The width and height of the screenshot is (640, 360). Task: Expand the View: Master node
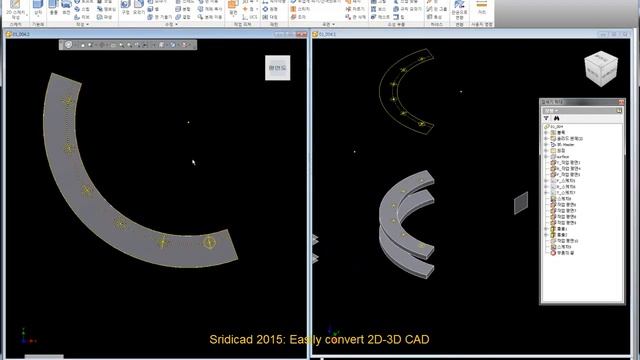point(546,145)
